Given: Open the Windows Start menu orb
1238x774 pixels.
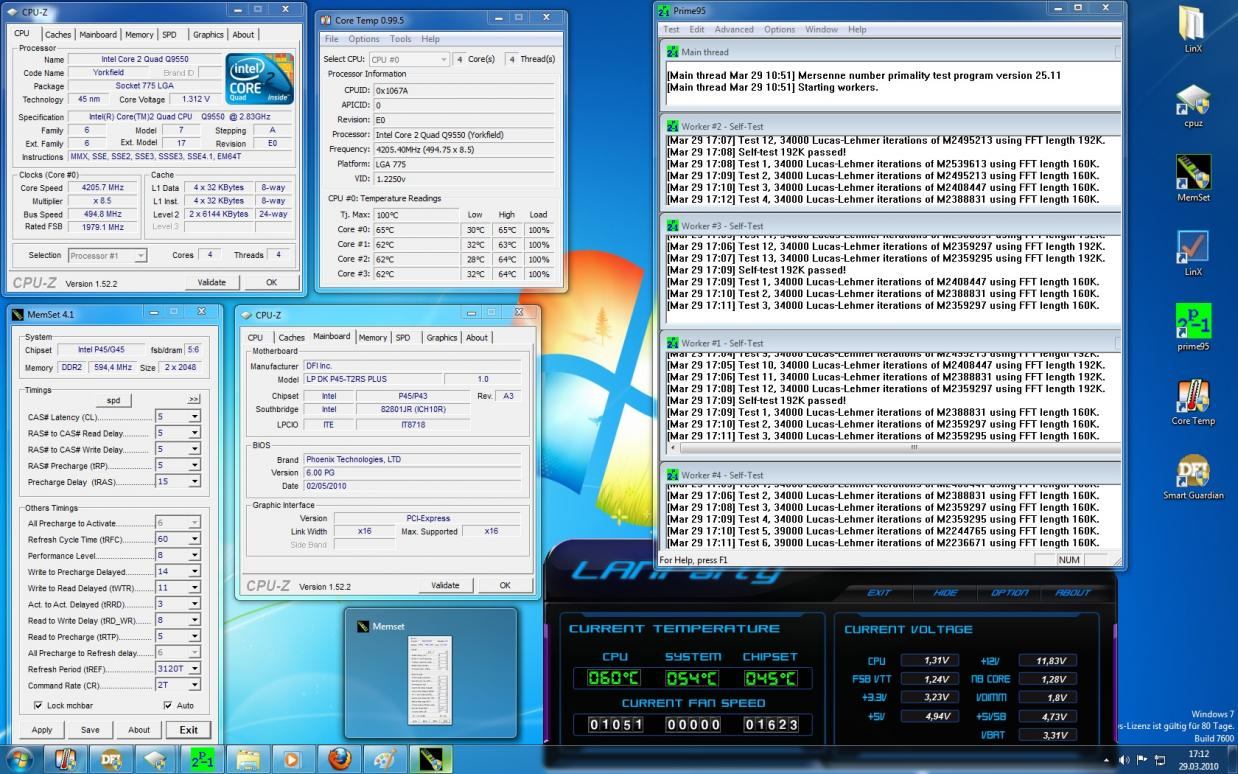Looking at the screenshot, I should (19, 758).
